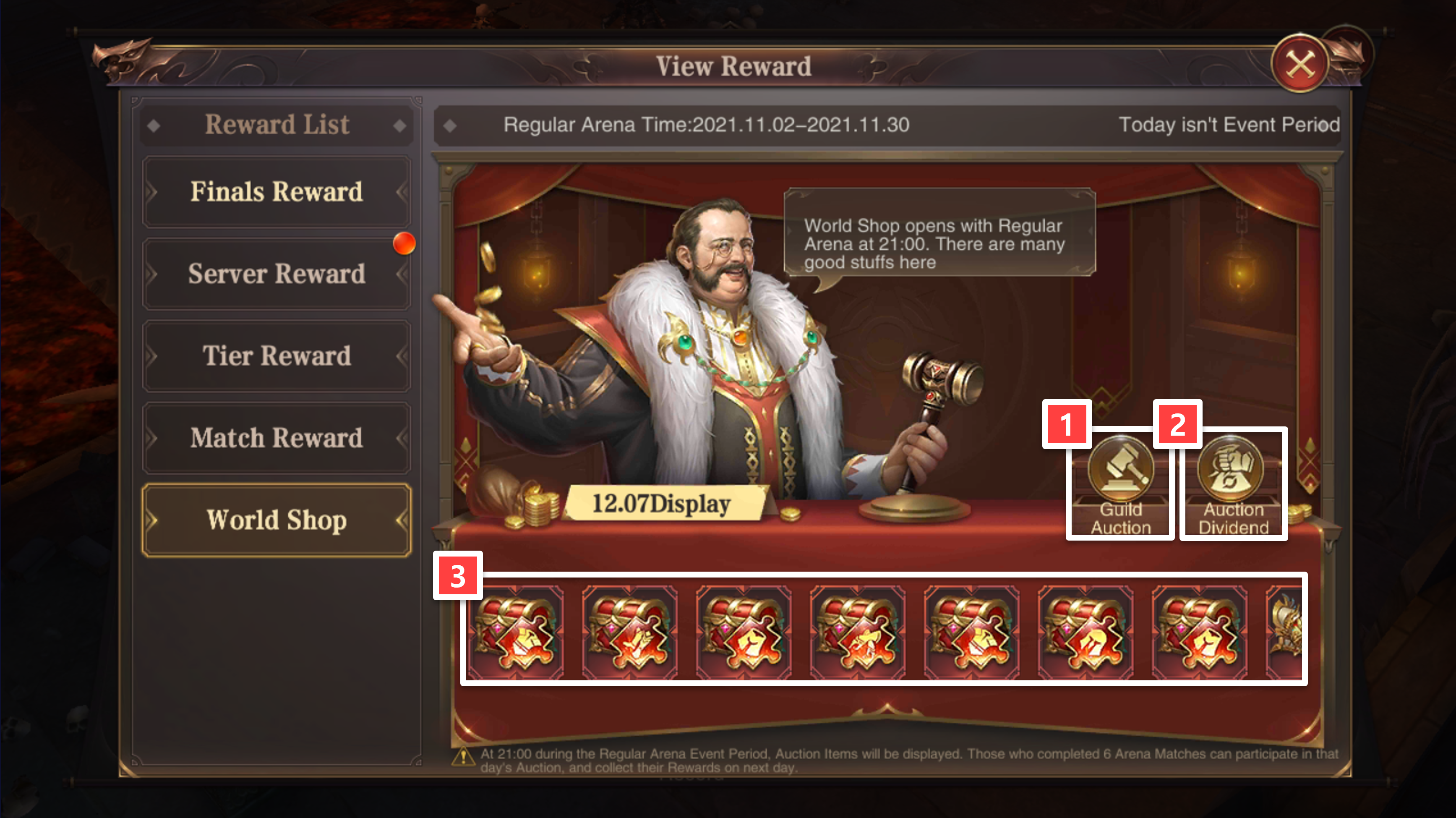Open the Match Reward tab
This screenshot has height=818, width=1456.
pyautogui.click(x=277, y=438)
